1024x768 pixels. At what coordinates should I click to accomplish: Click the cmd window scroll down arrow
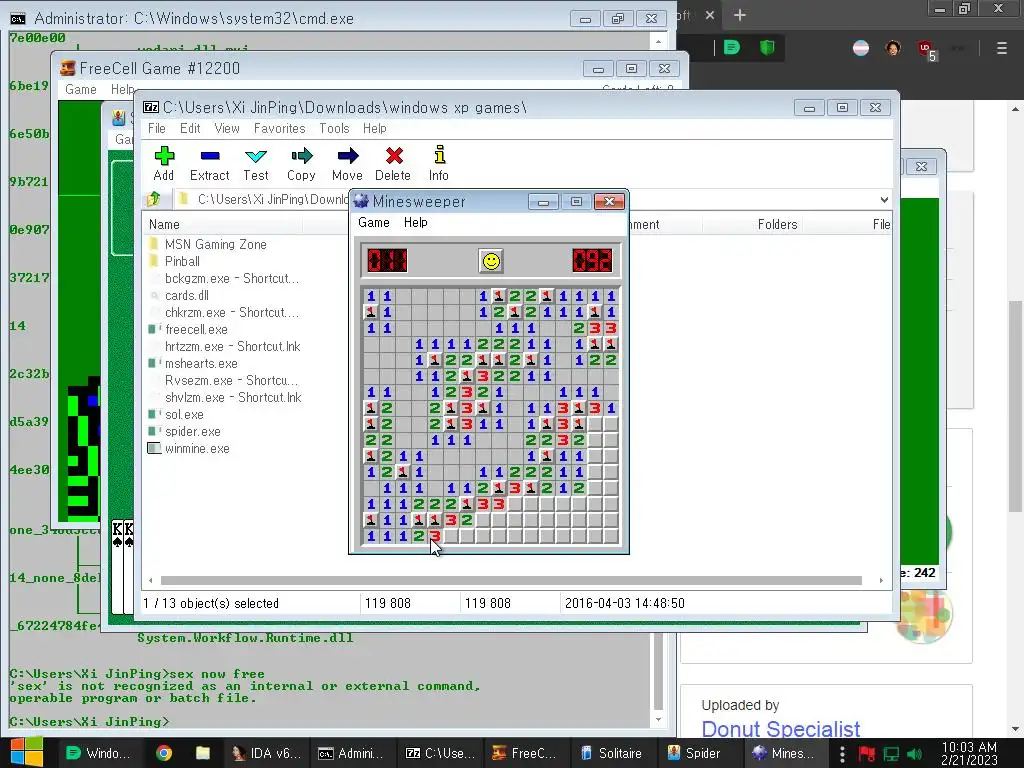point(658,719)
